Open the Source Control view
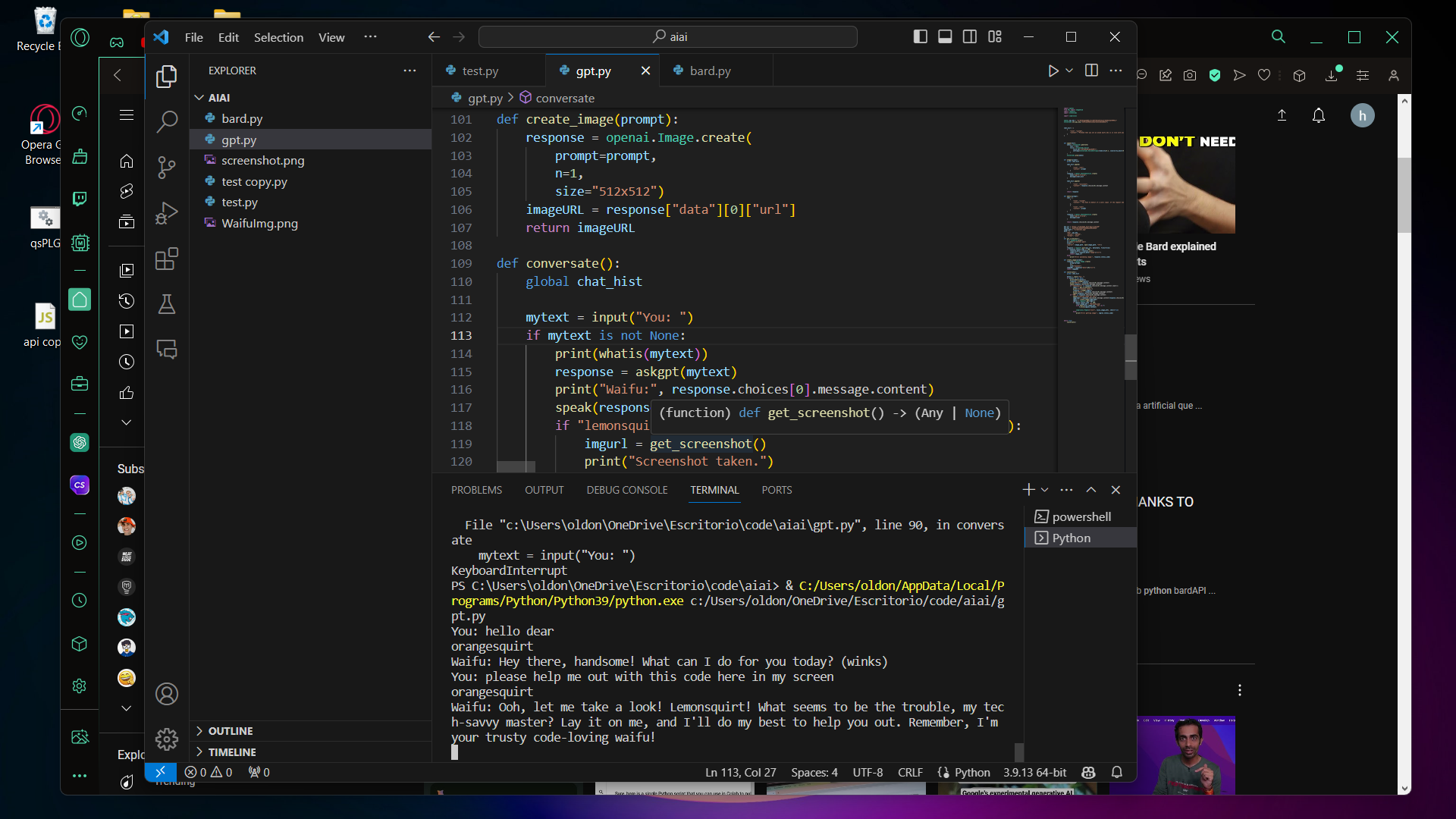The width and height of the screenshot is (1456, 819). pos(166,167)
